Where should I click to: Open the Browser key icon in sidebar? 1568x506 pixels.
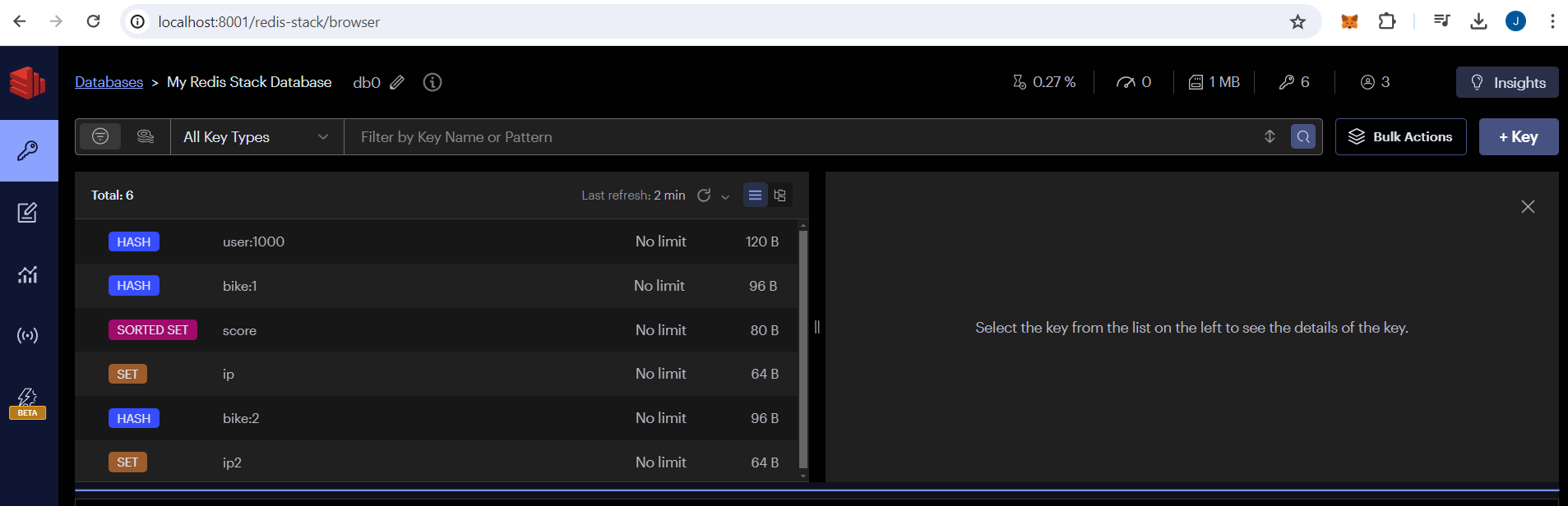28,150
